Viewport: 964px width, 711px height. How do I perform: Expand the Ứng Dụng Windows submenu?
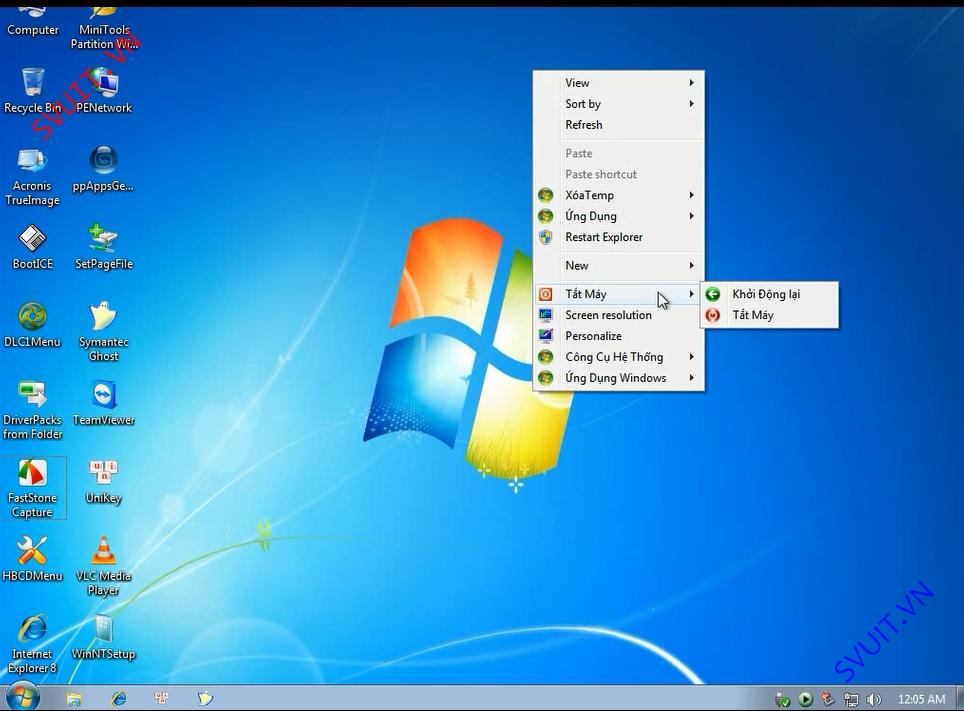pos(618,378)
